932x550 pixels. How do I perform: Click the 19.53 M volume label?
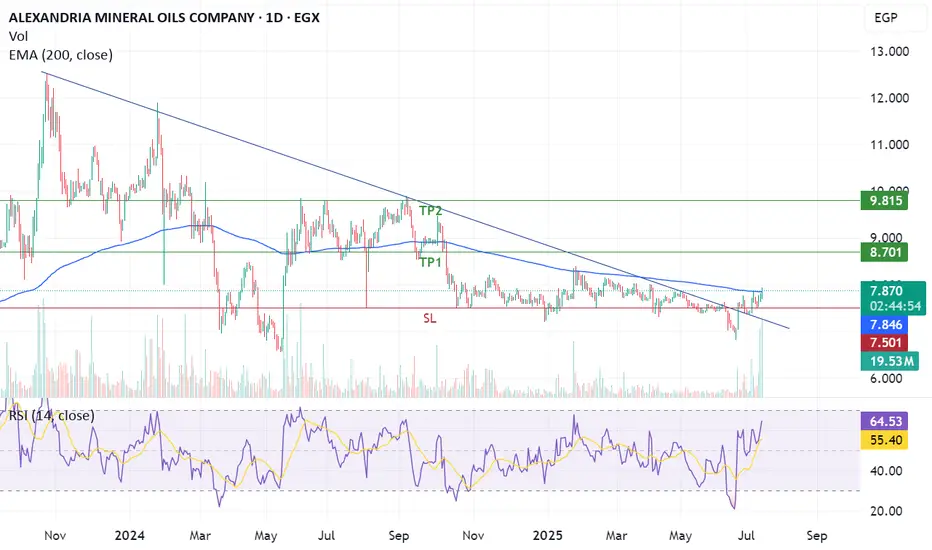890,361
